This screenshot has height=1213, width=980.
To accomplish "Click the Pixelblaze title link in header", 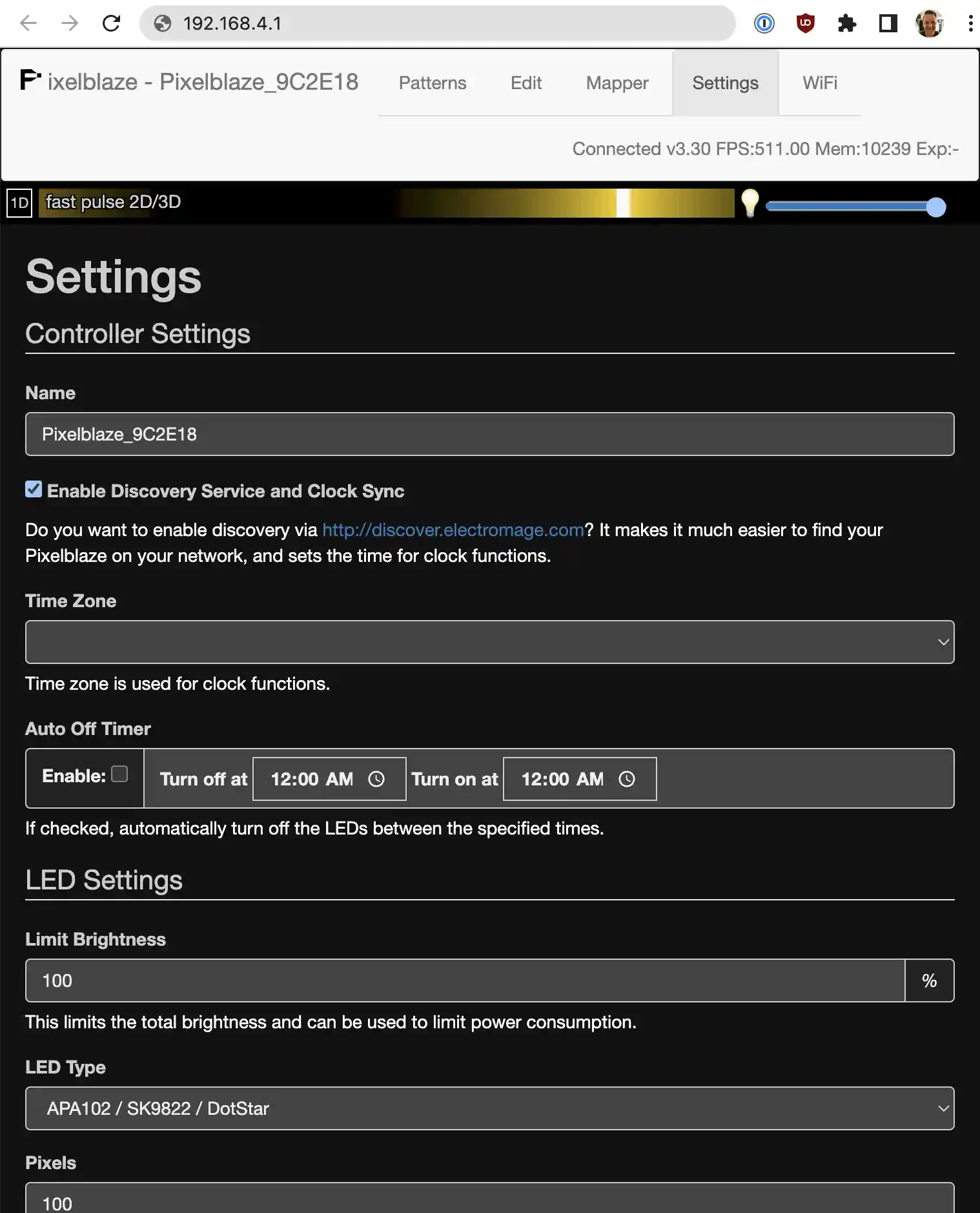I will click(190, 82).
